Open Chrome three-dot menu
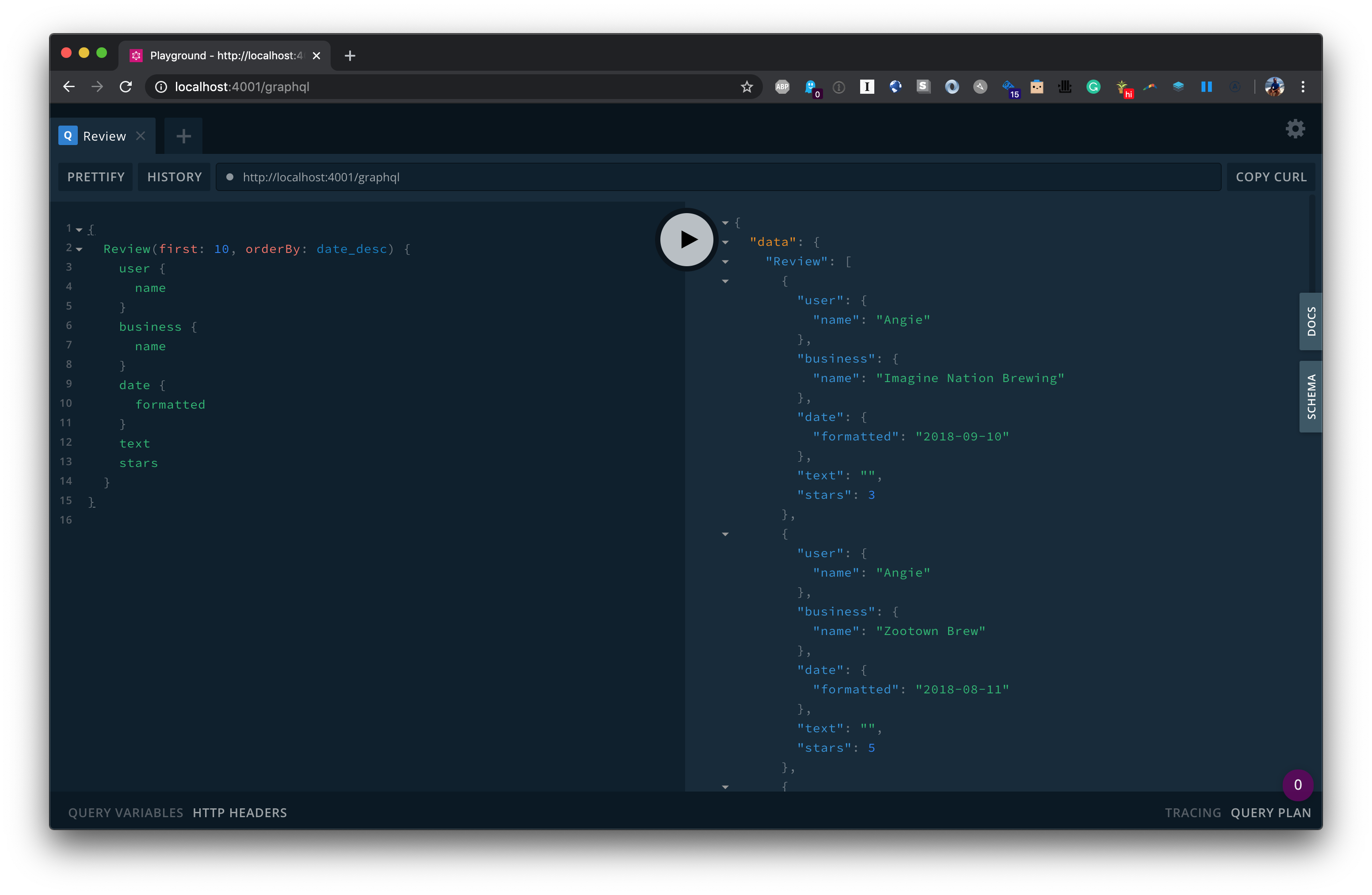The width and height of the screenshot is (1372, 895). (x=1303, y=87)
